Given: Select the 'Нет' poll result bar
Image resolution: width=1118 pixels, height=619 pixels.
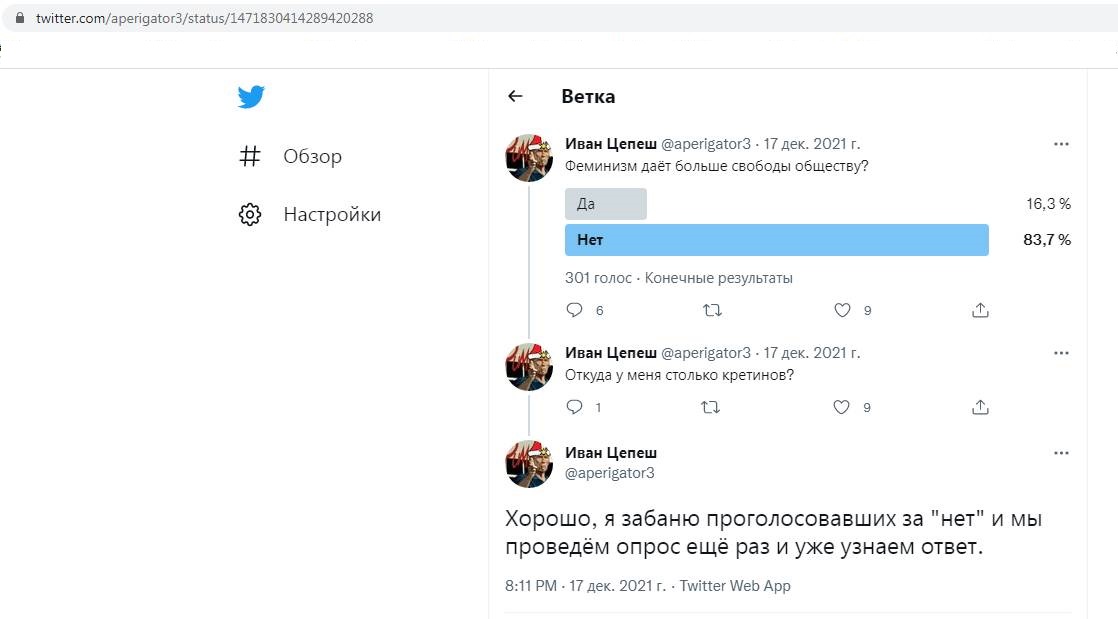Looking at the screenshot, I should pyautogui.click(x=776, y=240).
